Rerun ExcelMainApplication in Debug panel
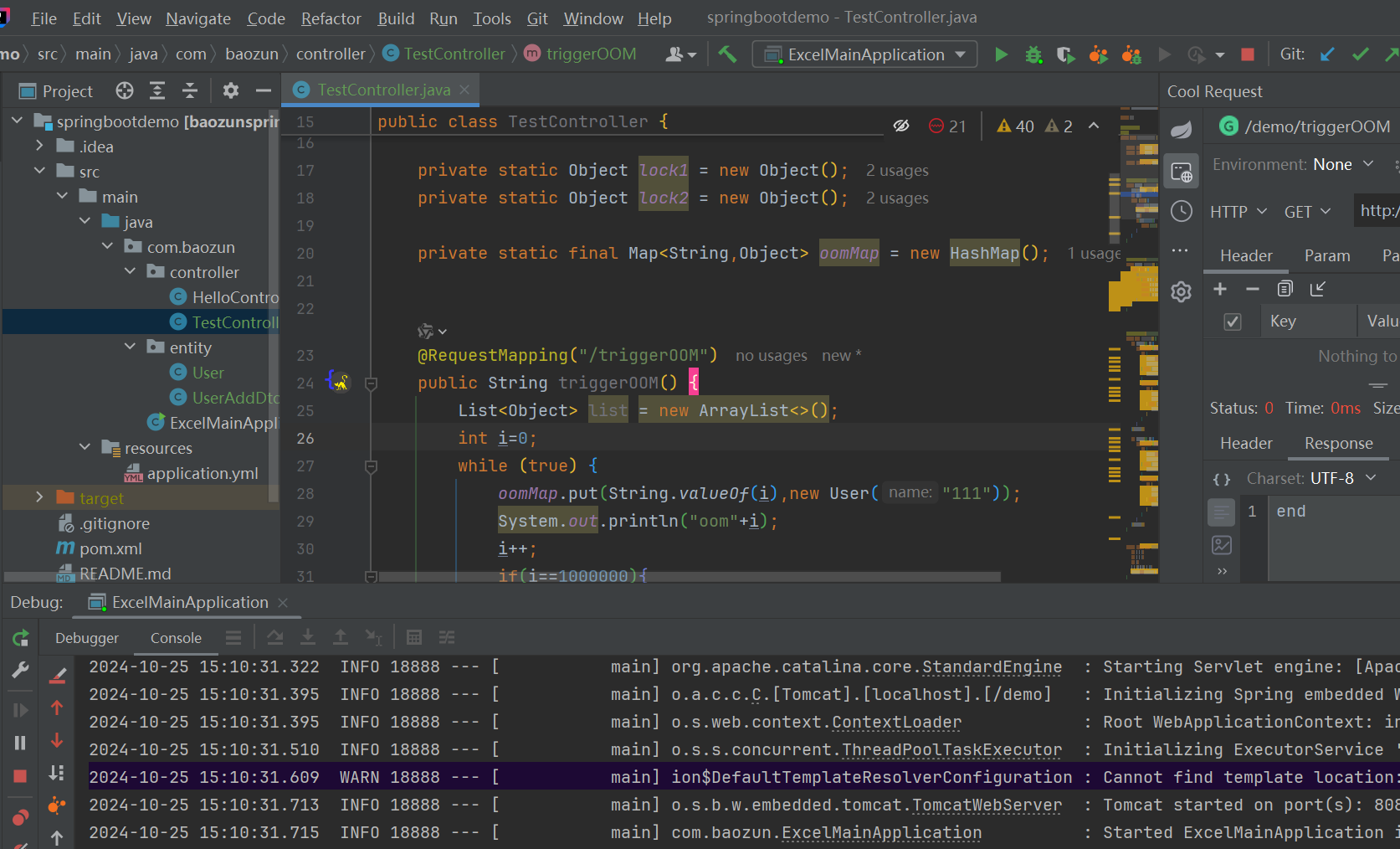The width and height of the screenshot is (1400, 849). 21,639
